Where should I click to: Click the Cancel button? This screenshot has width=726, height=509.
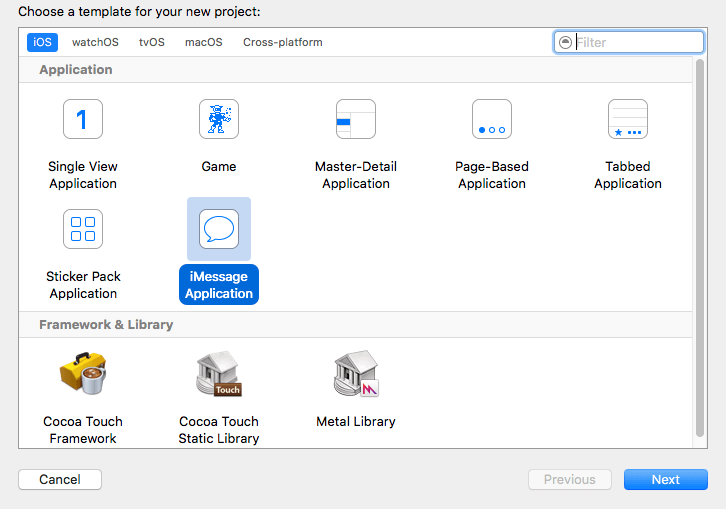point(60,479)
